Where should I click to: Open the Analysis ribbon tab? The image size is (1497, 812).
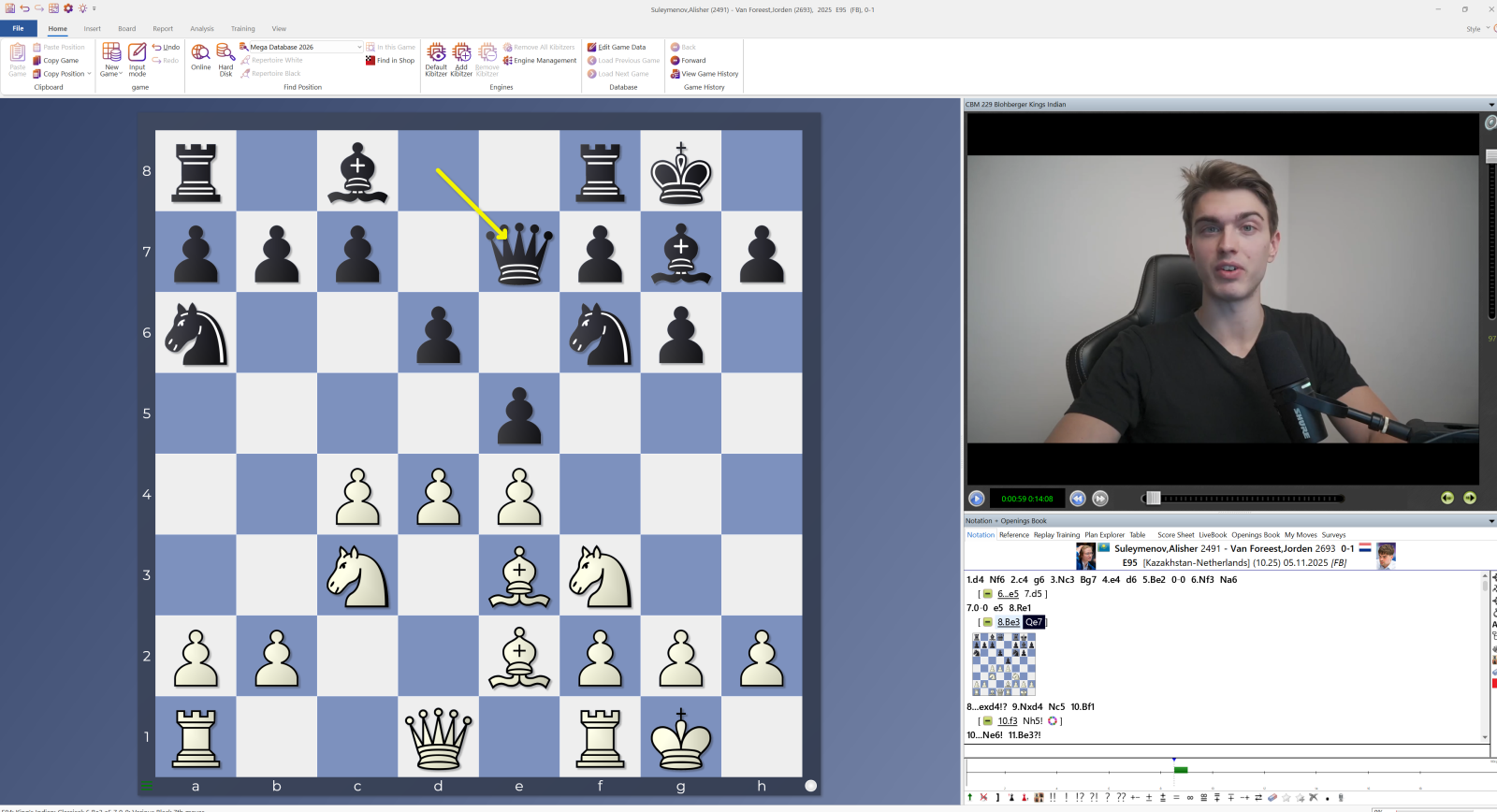pyautogui.click(x=202, y=29)
